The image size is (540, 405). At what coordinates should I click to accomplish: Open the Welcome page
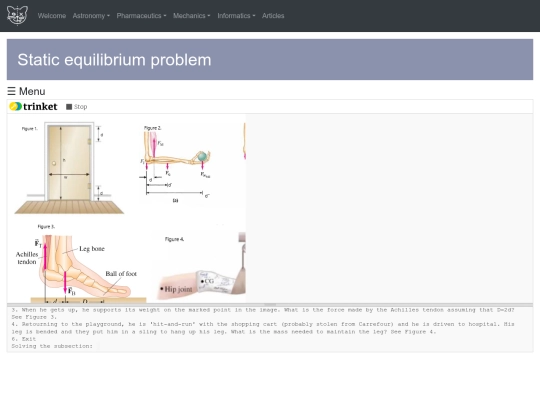click(x=52, y=16)
